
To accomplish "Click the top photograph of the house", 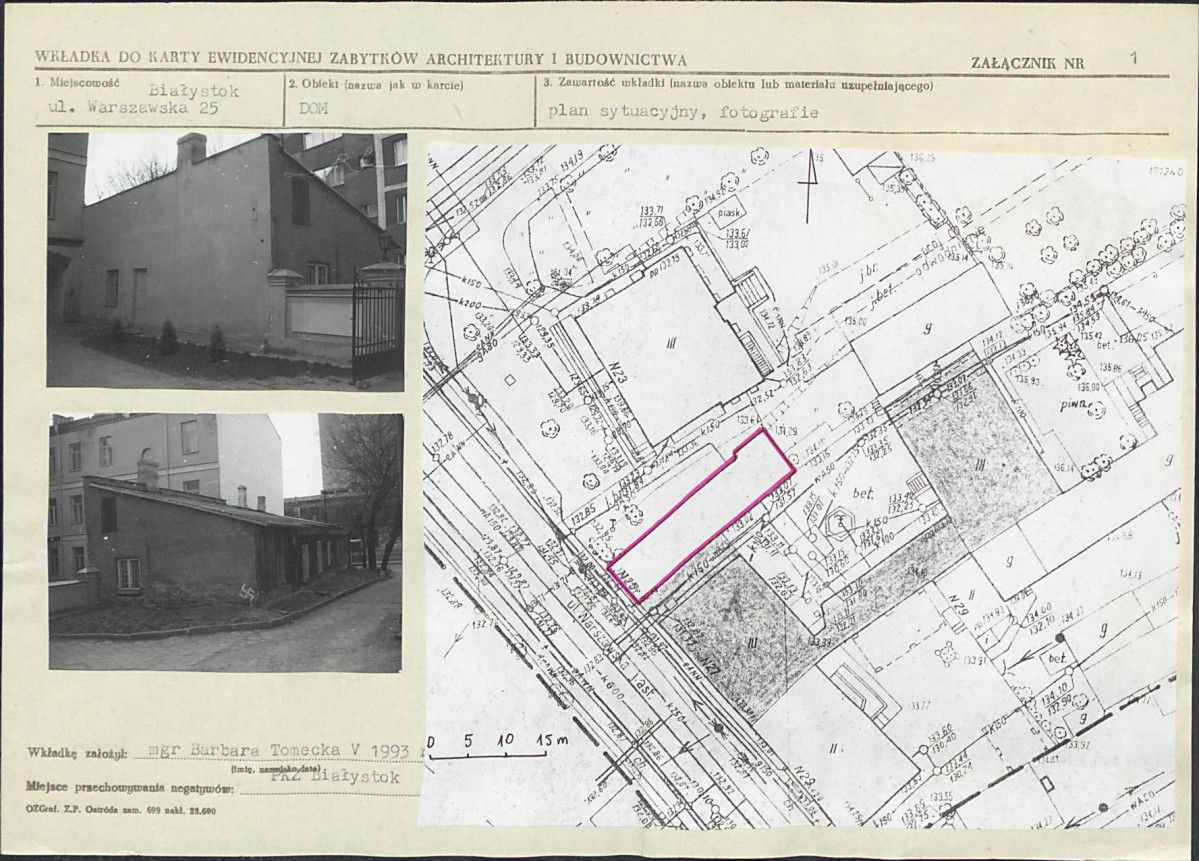I will (x=225, y=260).
